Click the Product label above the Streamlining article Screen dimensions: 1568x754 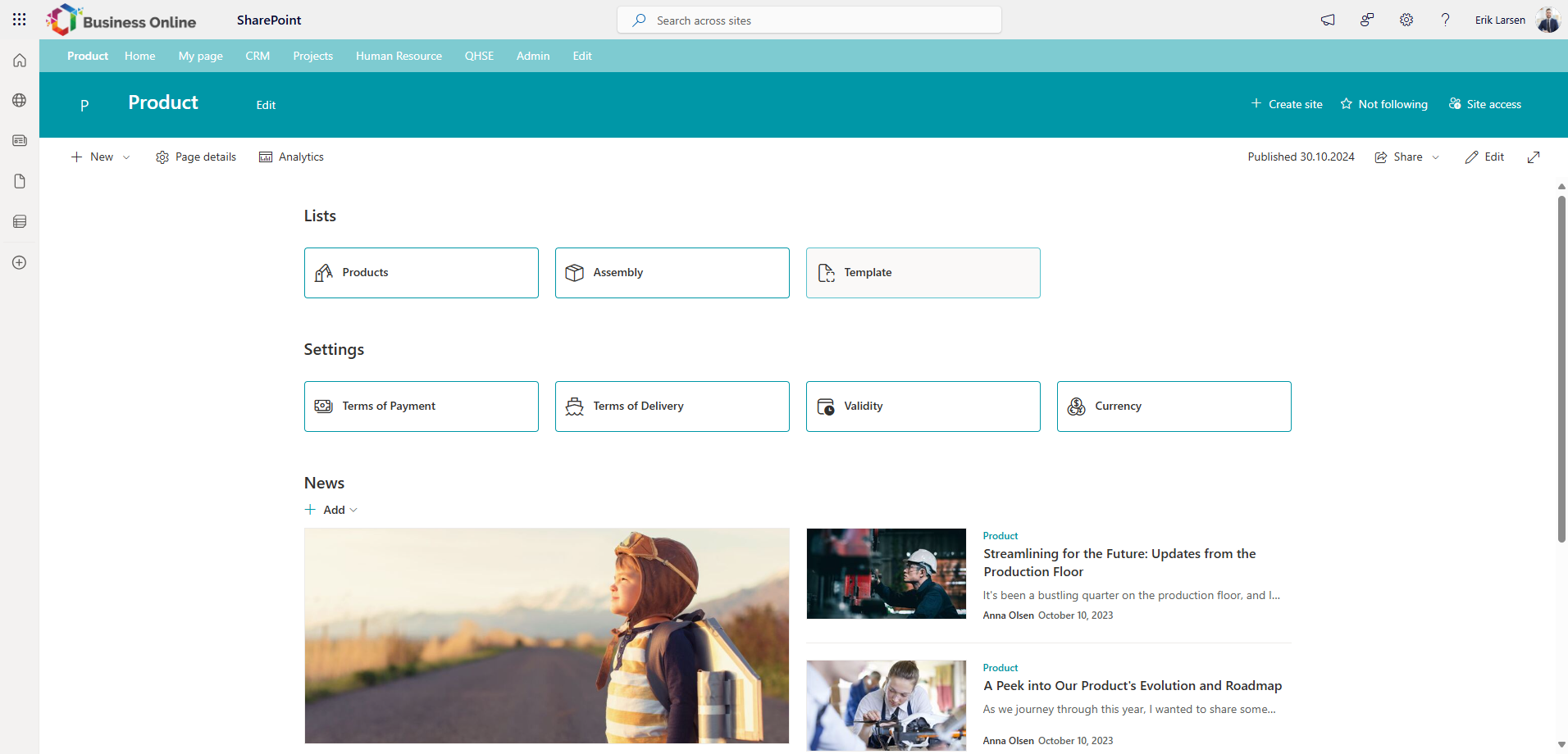pos(1001,536)
